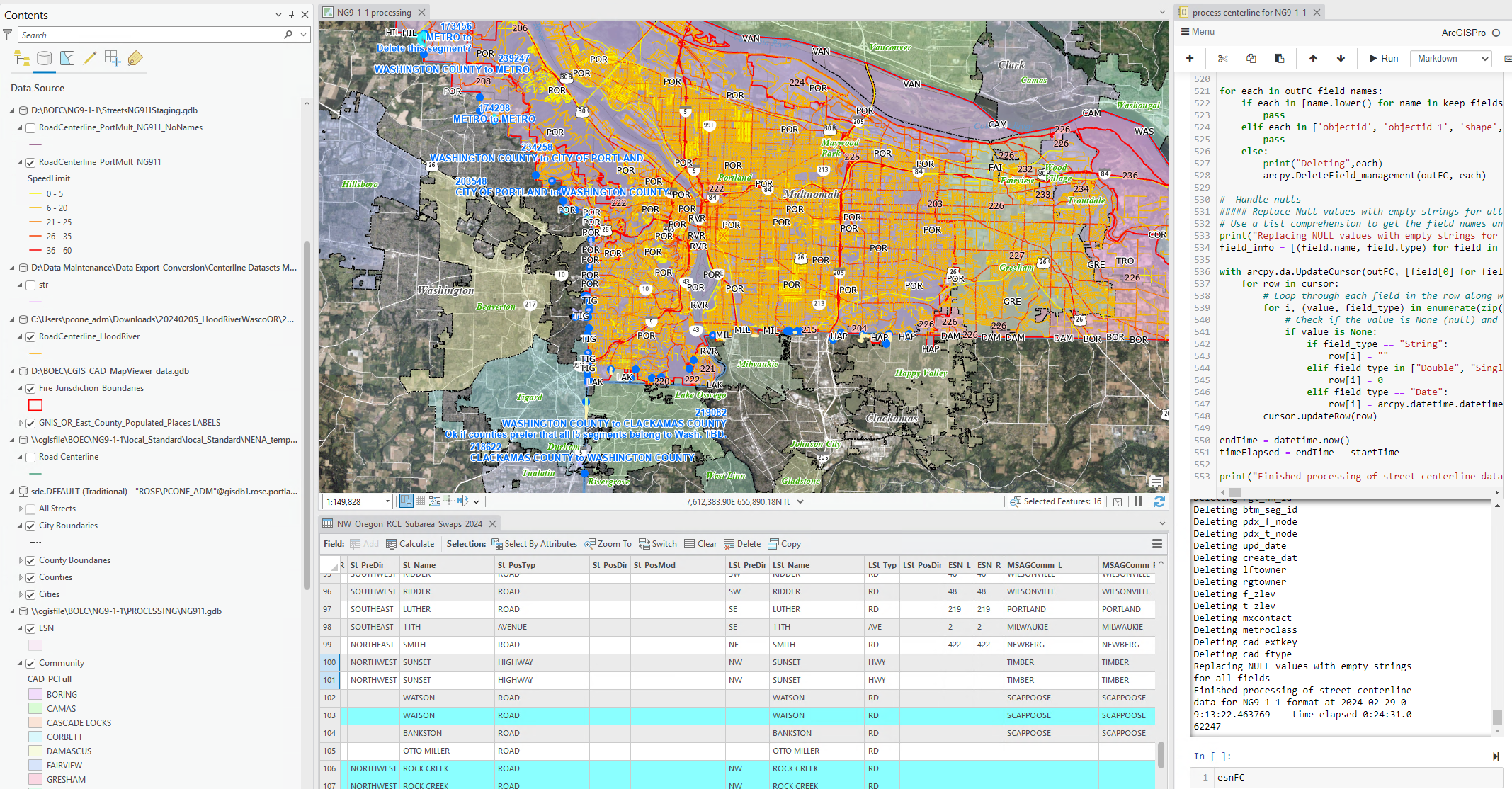Viewport: 1512px width, 789px height.
Task: Switch Contents pane to List By Drawing Order
Action: click(x=21, y=58)
